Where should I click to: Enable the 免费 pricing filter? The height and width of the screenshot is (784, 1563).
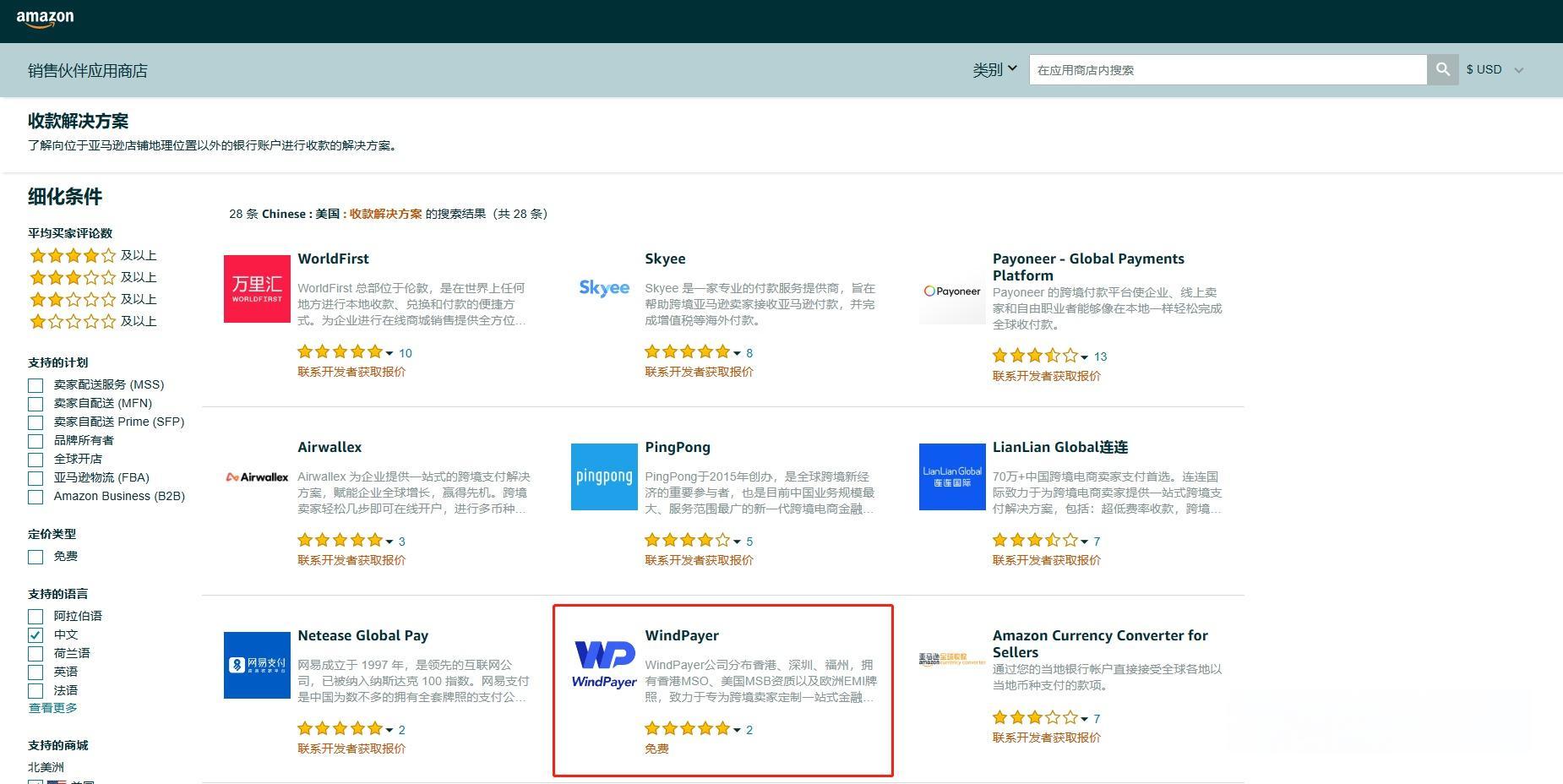coord(35,557)
